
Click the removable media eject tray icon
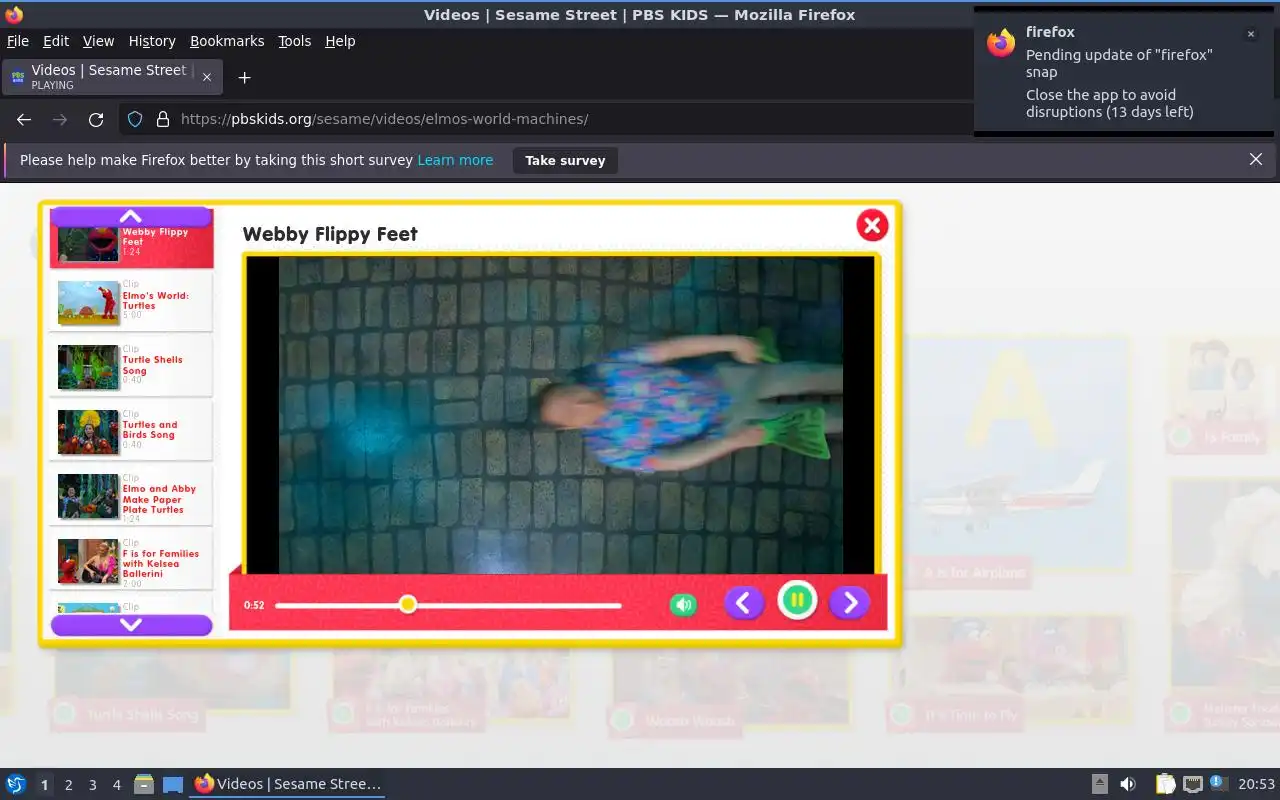click(x=1099, y=784)
